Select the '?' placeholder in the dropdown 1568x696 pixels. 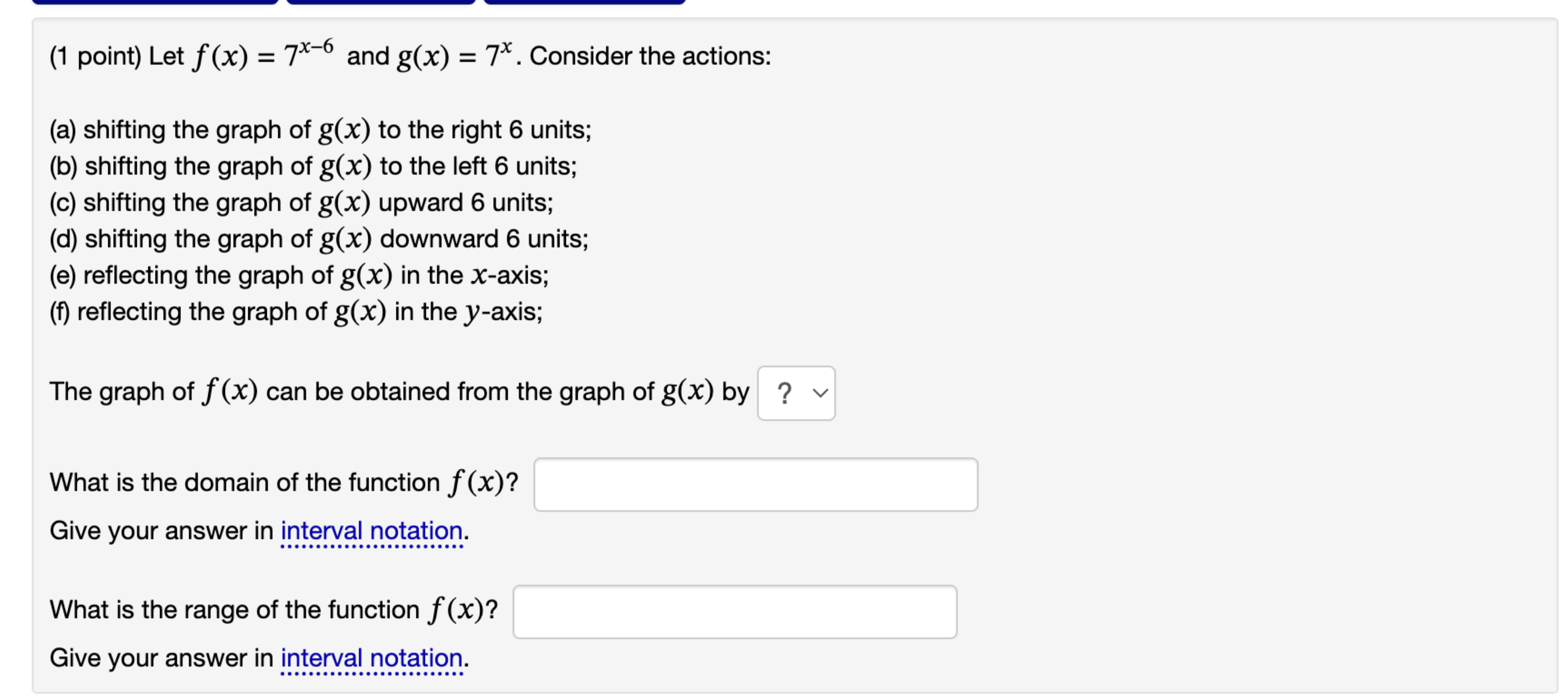coord(785,393)
